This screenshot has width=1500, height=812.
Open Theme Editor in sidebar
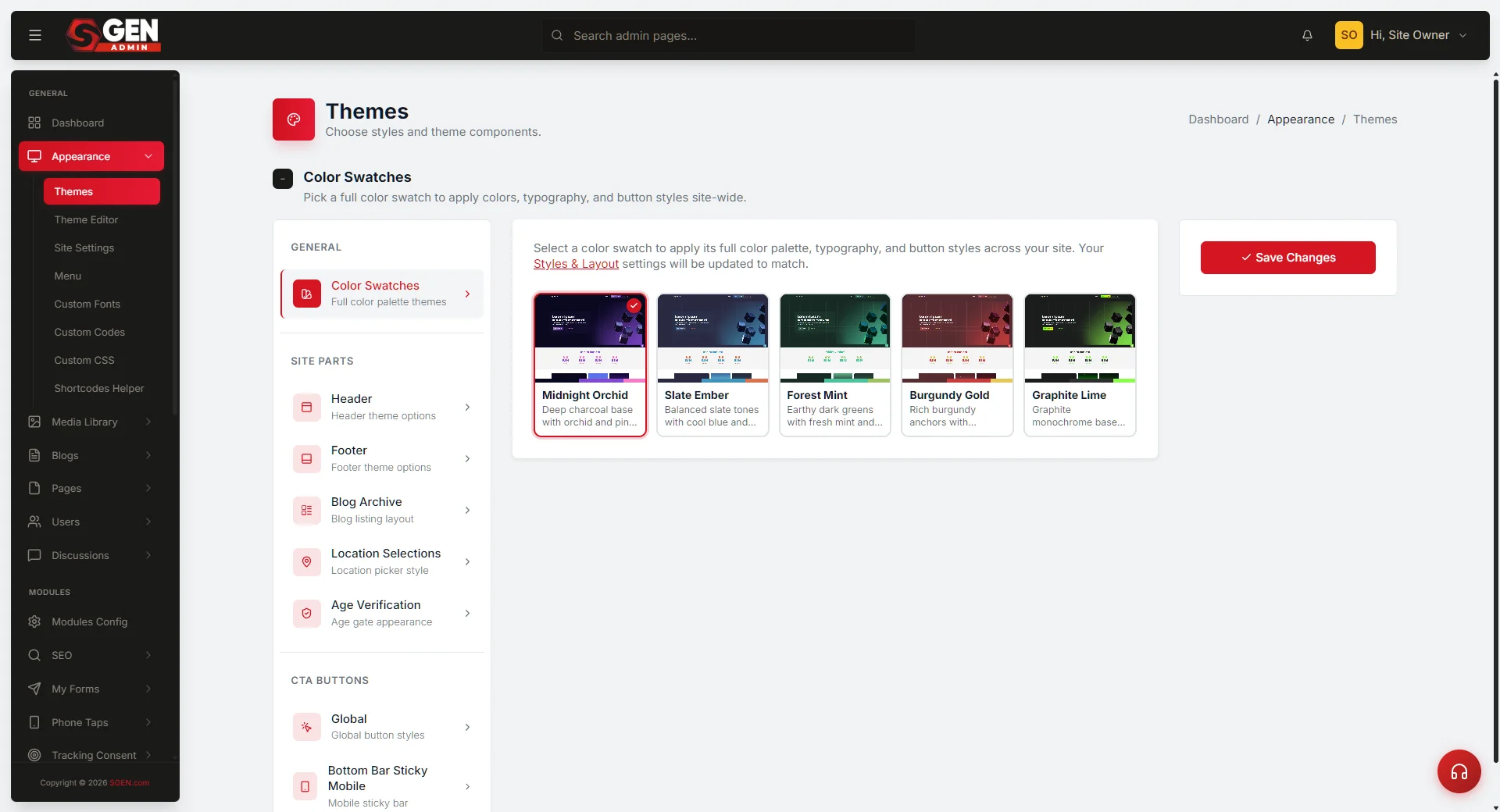tap(86, 219)
